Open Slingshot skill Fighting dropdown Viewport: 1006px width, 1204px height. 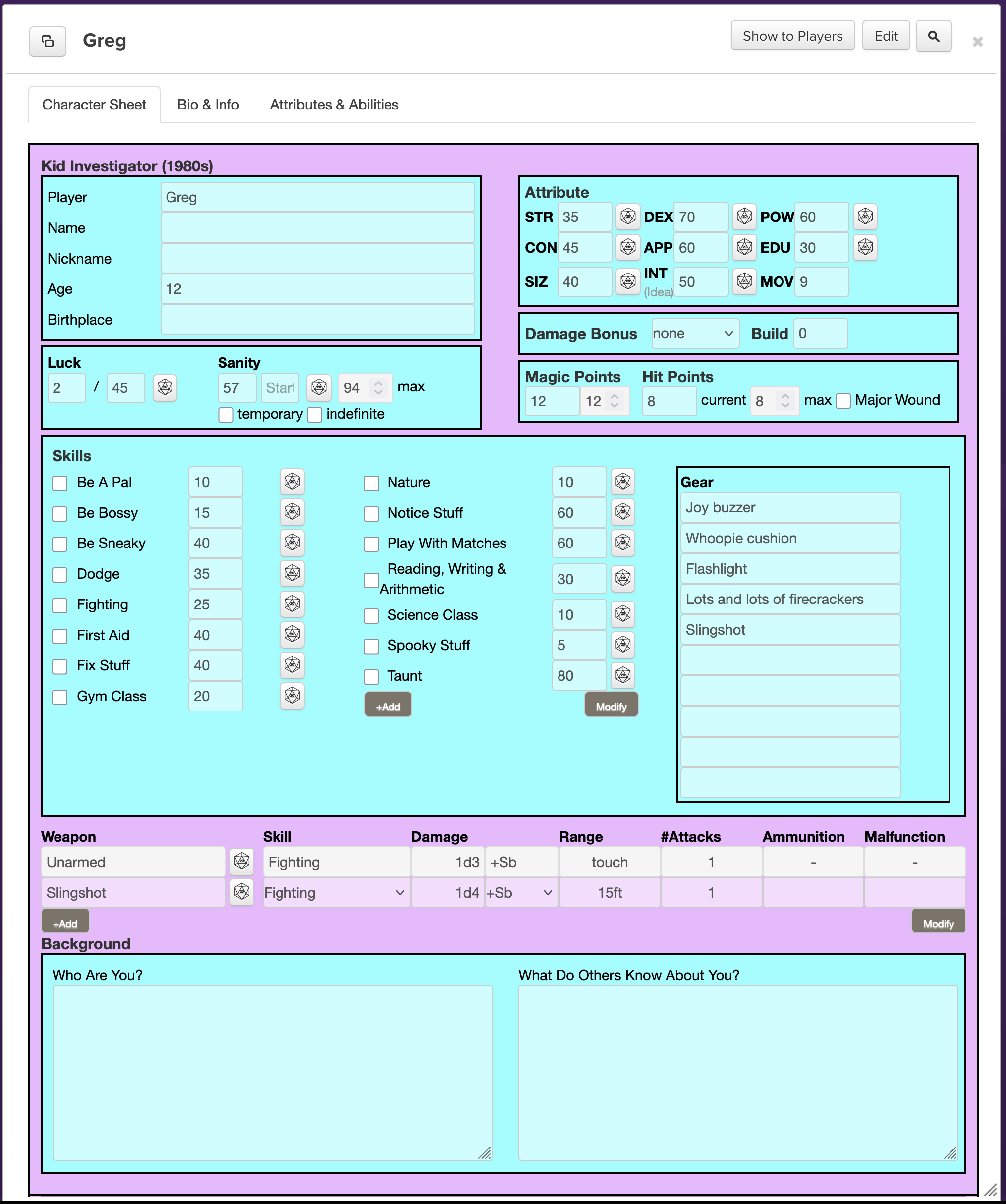pos(336,893)
